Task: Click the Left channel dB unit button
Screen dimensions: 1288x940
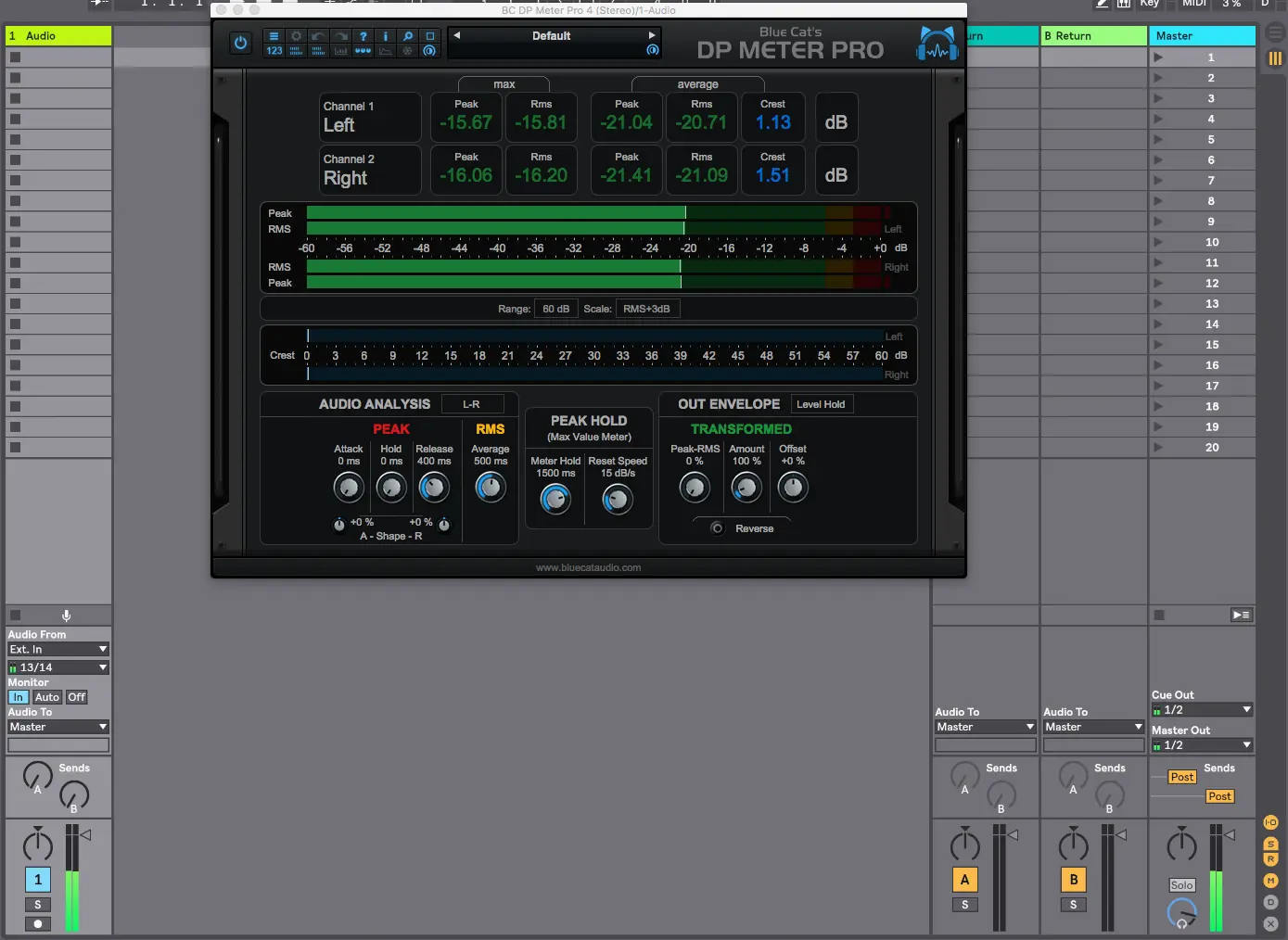Action: click(x=836, y=117)
